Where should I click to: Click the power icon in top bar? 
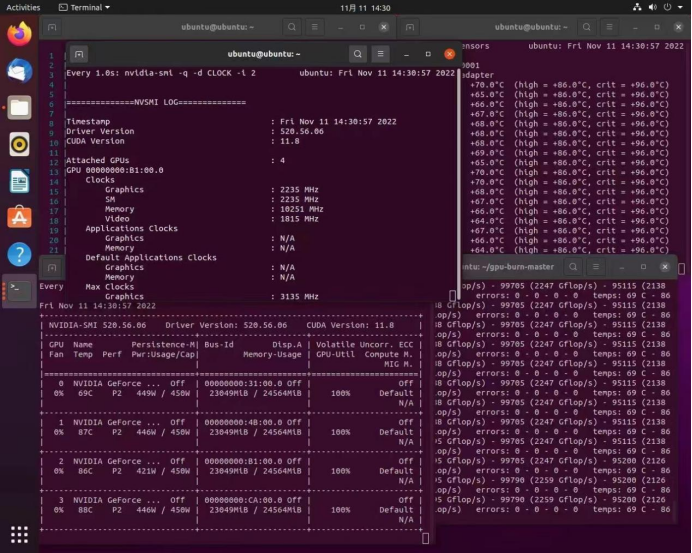coord(667,7)
